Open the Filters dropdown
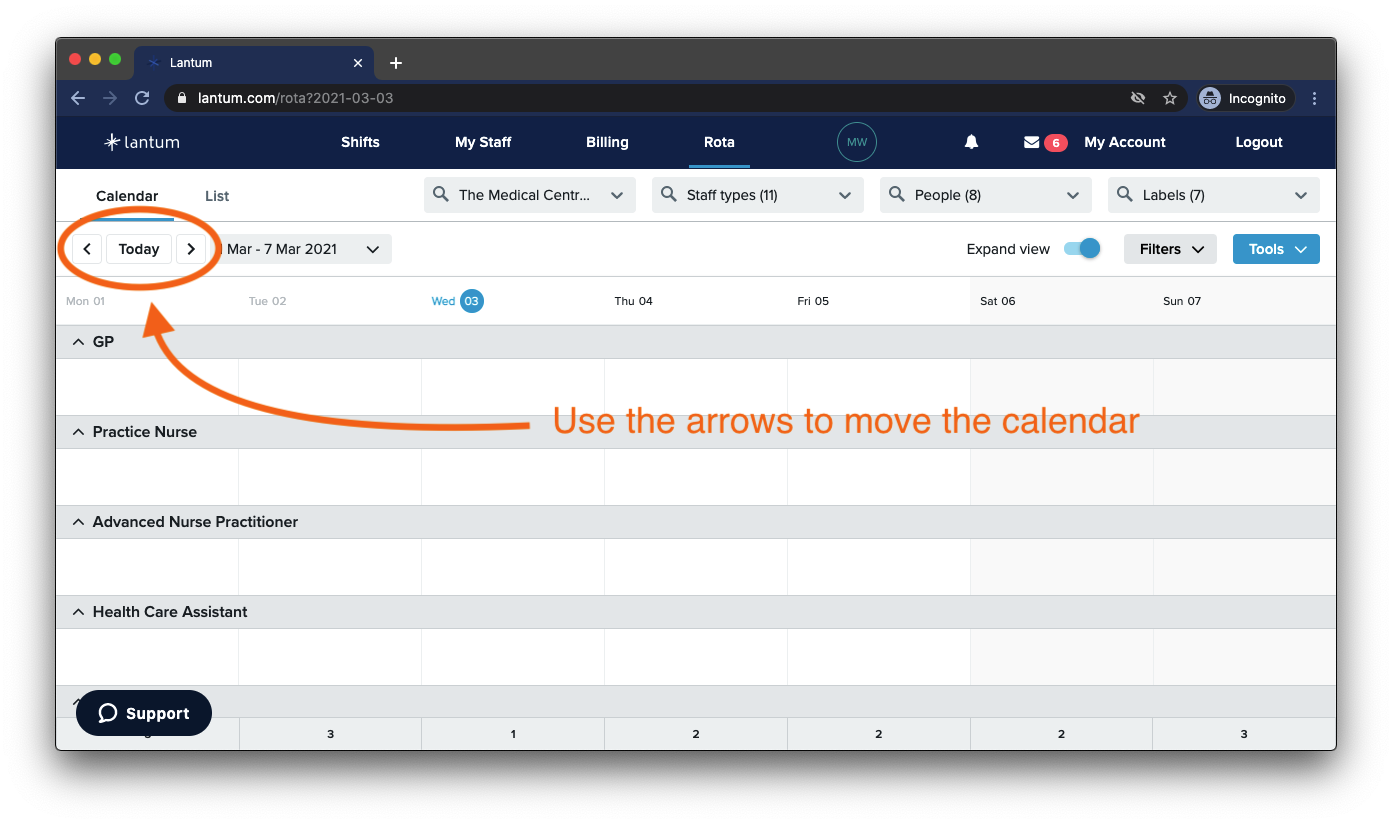Viewport: 1392px width, 824px height. 1170,249
